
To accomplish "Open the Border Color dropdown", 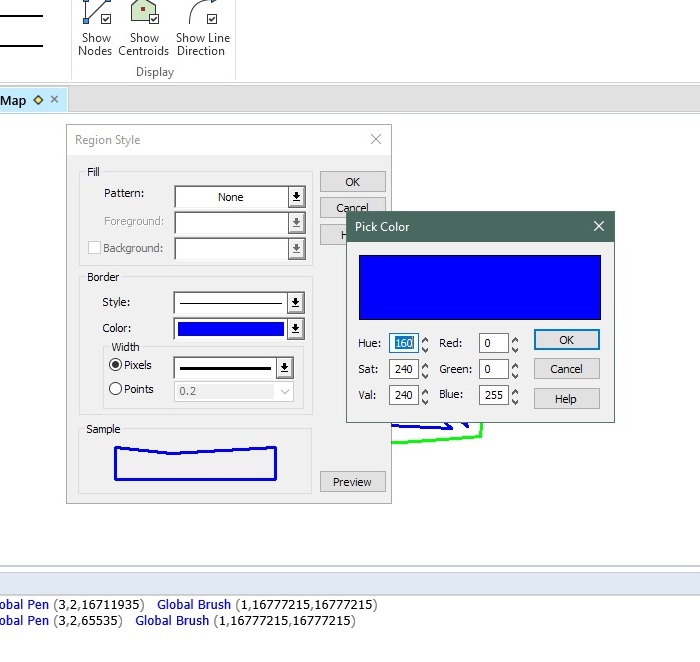I will coord(296,328).
